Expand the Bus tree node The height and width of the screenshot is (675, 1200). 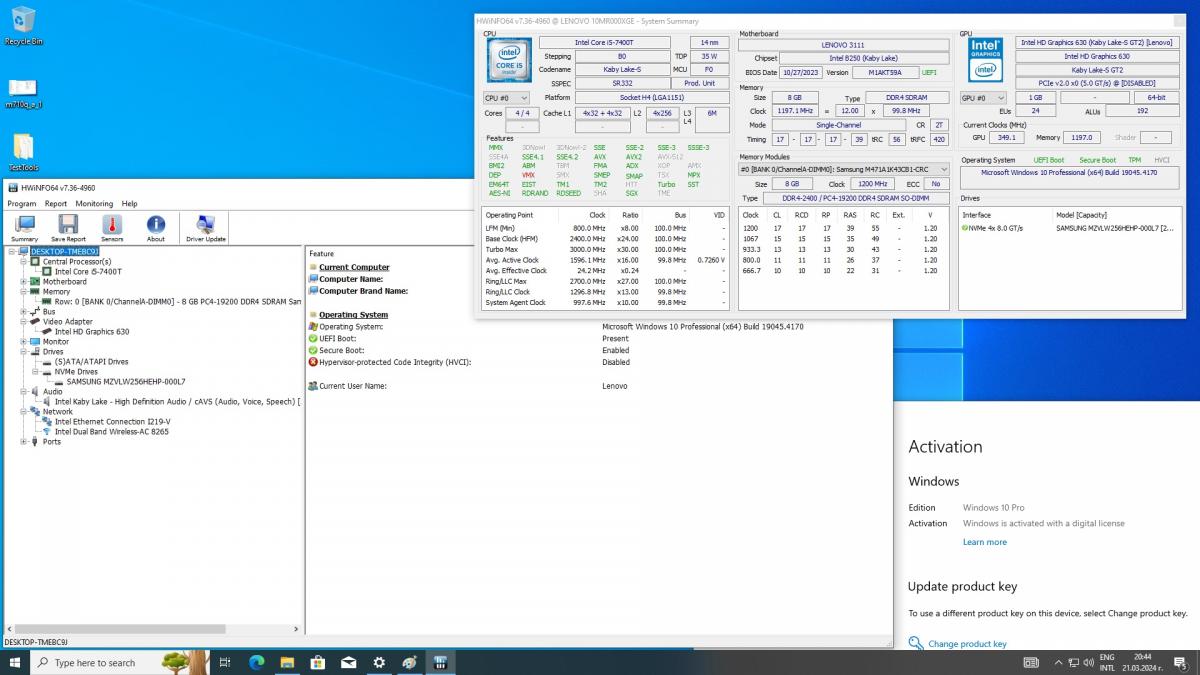24,312
